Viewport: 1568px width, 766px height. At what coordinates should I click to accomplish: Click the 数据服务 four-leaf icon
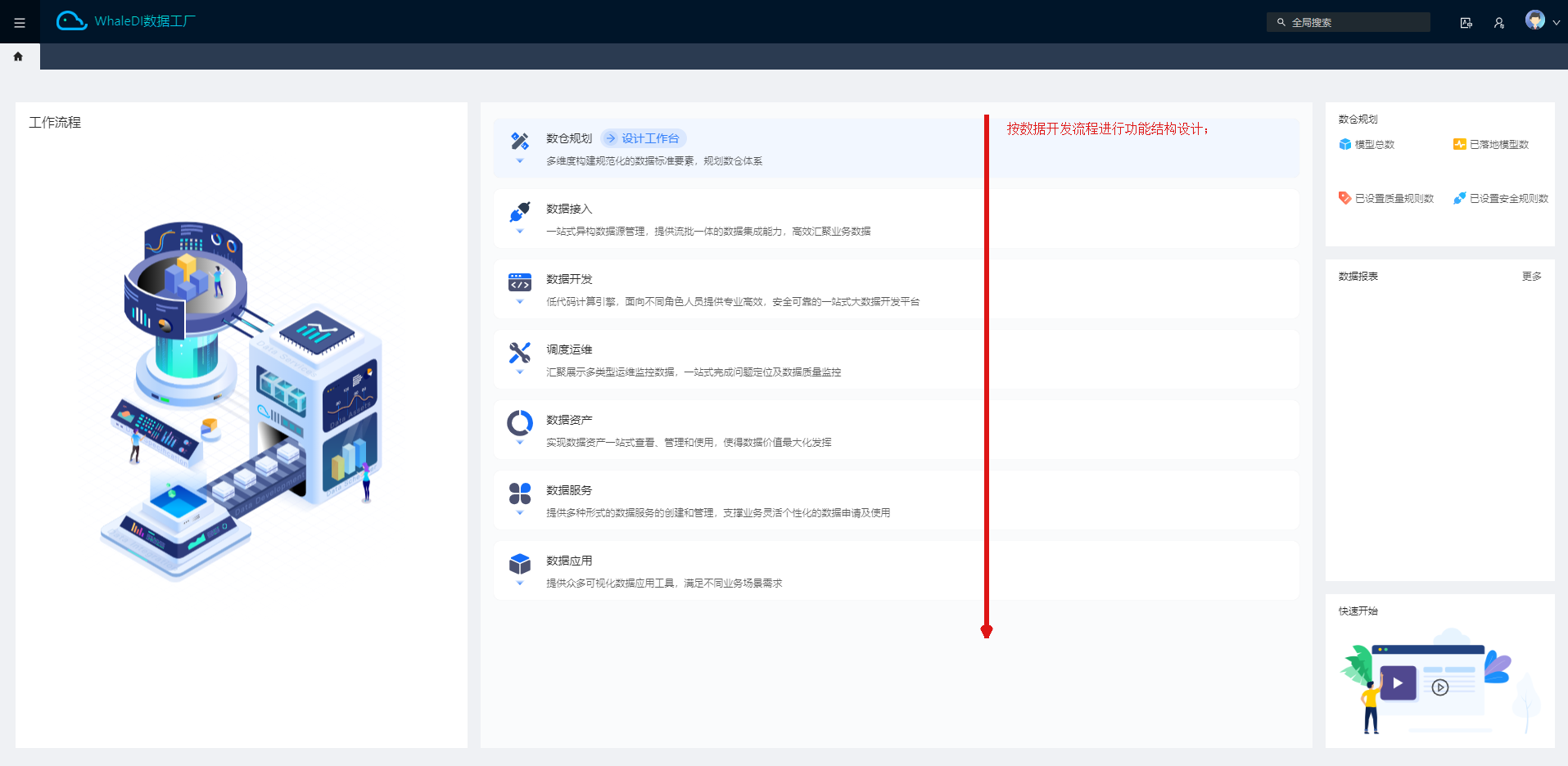520,493
